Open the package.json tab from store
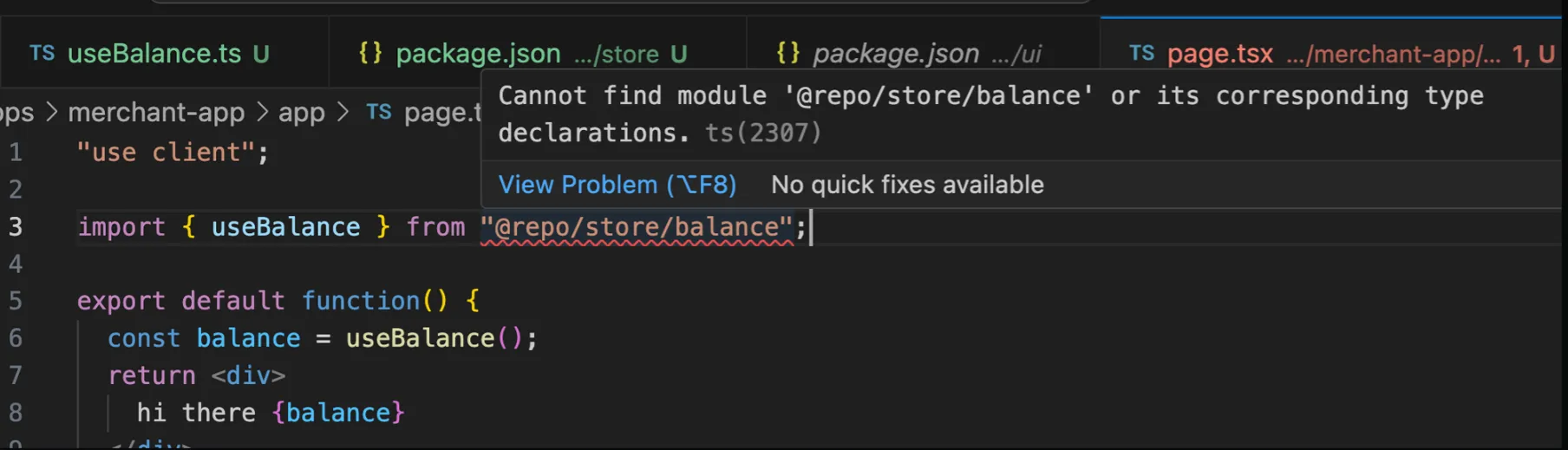The image size is (1568, 450). [478, 54]
